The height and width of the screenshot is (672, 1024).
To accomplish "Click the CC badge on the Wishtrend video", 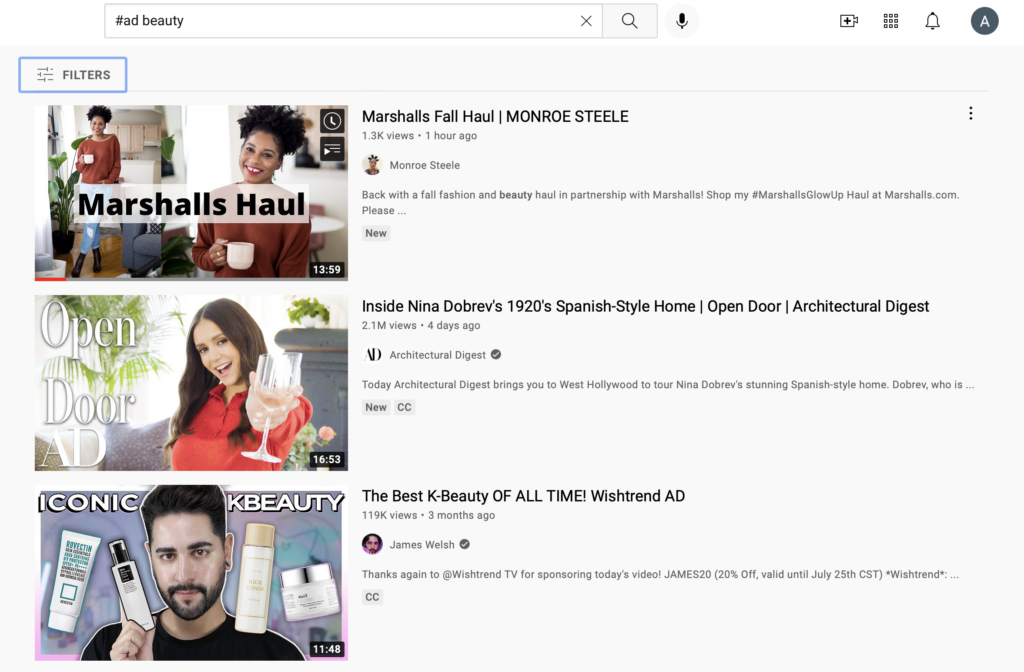I will click(x=372, y=596).
